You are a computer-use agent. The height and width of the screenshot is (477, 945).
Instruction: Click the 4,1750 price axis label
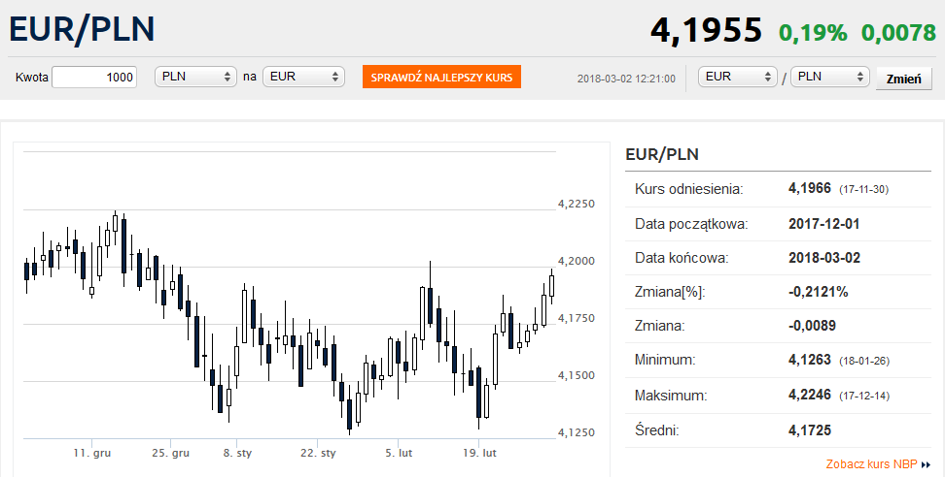576,318
